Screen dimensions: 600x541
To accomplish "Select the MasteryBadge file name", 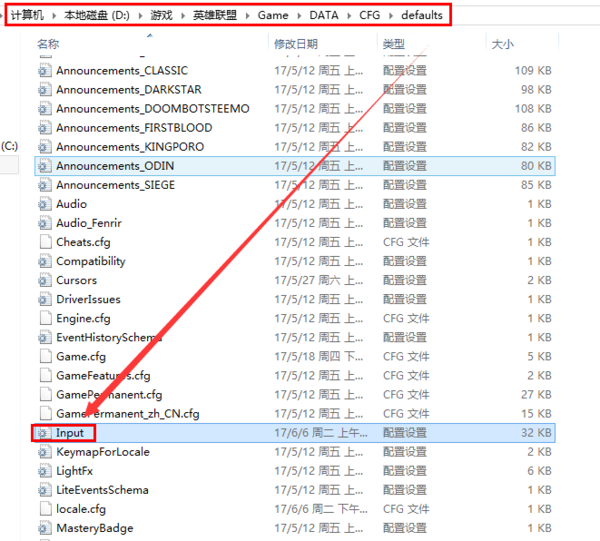I will [95, 528].
